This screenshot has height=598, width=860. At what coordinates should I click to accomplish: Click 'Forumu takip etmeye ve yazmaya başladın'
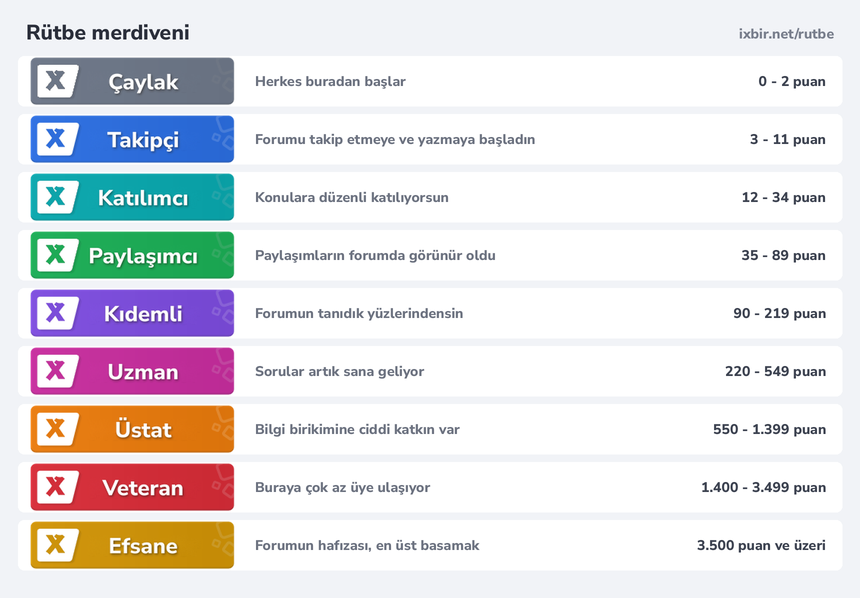tap(395, 139)
